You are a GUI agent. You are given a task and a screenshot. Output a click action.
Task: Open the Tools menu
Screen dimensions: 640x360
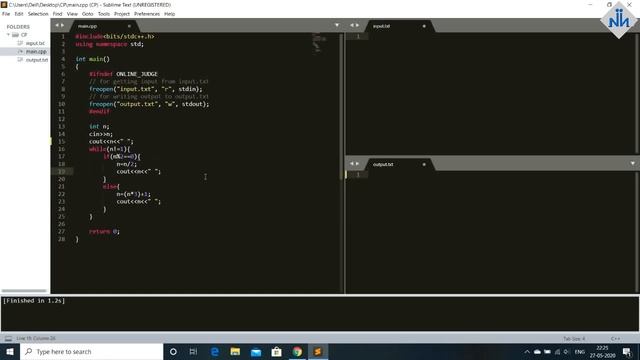coord(104,14)
